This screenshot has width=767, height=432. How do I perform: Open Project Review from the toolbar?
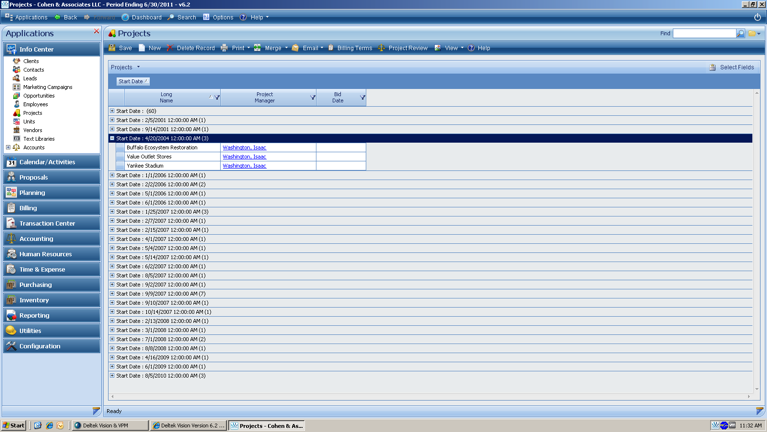click(382, 48)
